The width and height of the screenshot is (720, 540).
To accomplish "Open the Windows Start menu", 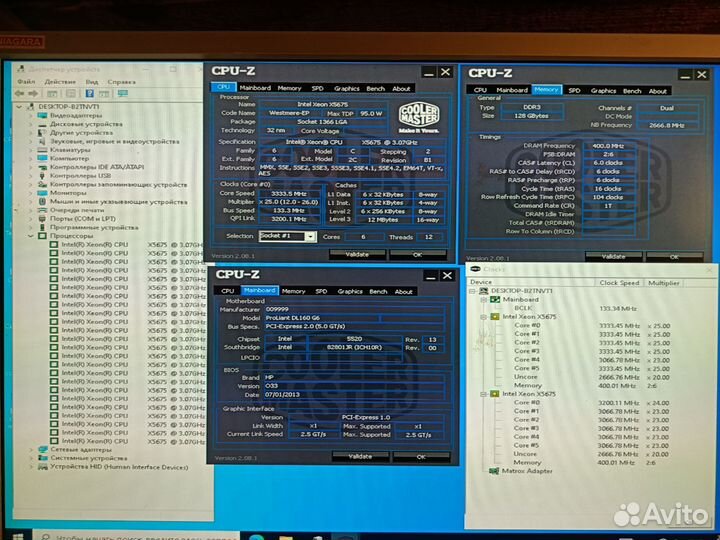I will (17, 536).
